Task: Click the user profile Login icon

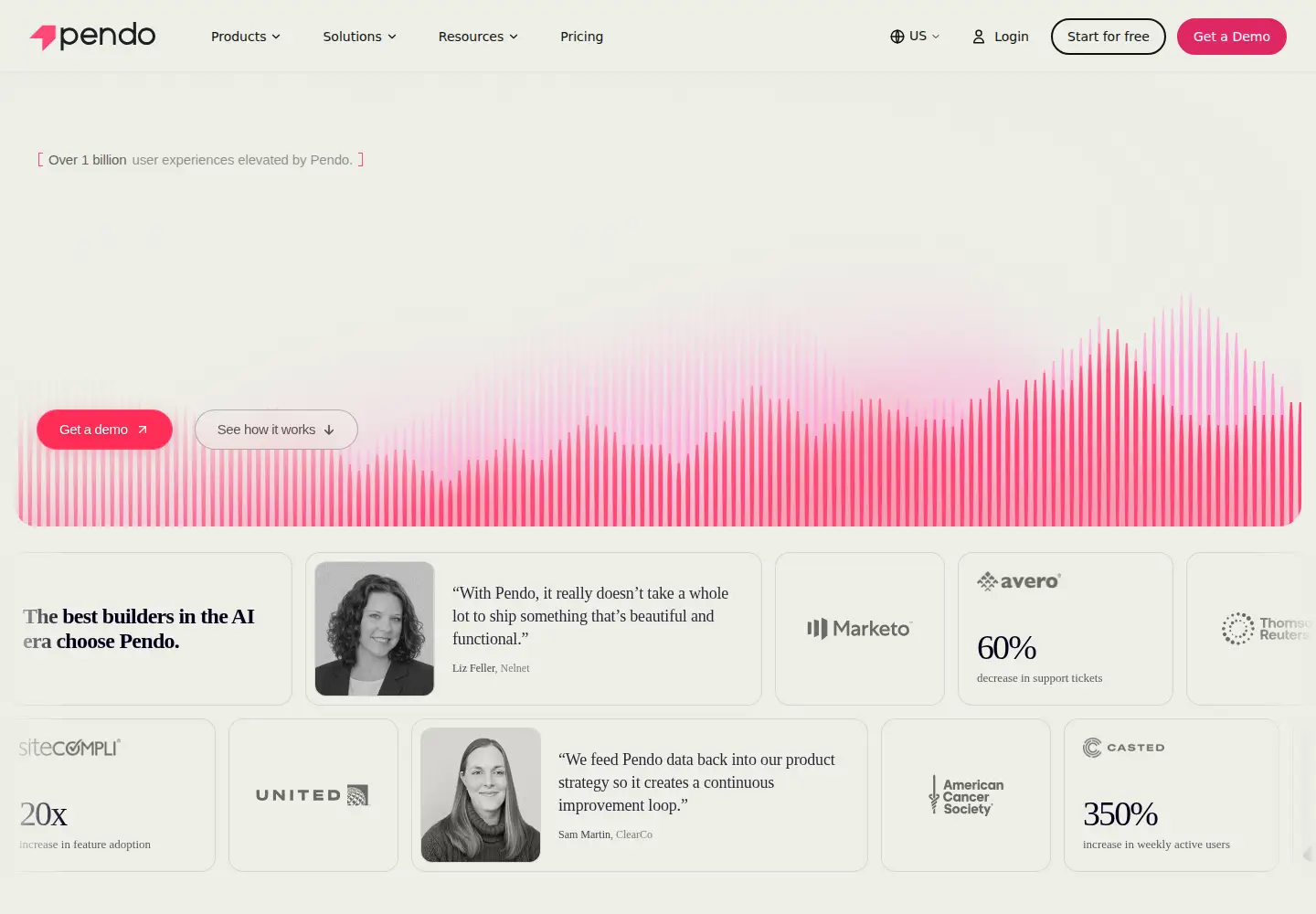Action: pos(979,37)
